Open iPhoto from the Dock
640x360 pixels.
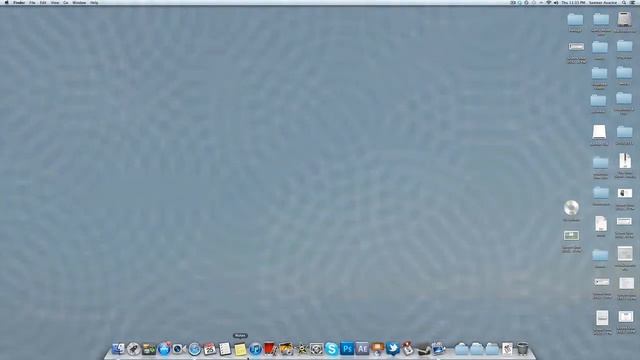(x=286, y=349)
